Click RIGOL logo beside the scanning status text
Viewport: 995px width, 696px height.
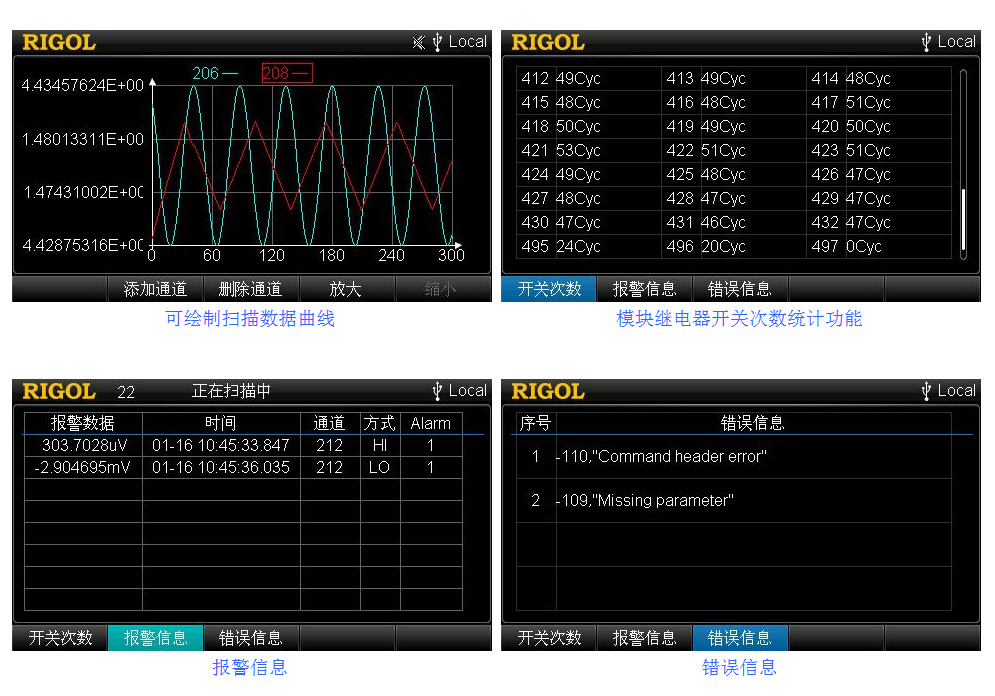point(59,391)
